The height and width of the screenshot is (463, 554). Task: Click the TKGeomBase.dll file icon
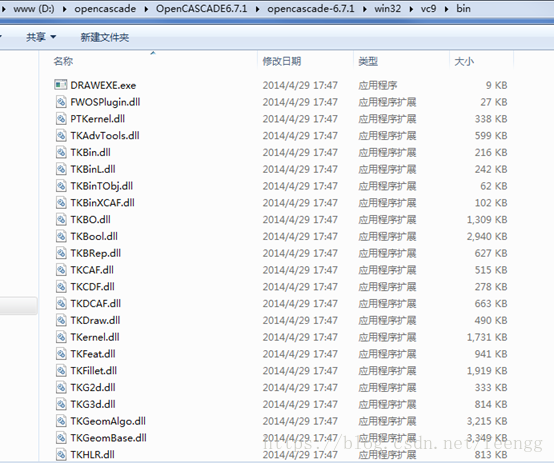click(x=61, y=438)
